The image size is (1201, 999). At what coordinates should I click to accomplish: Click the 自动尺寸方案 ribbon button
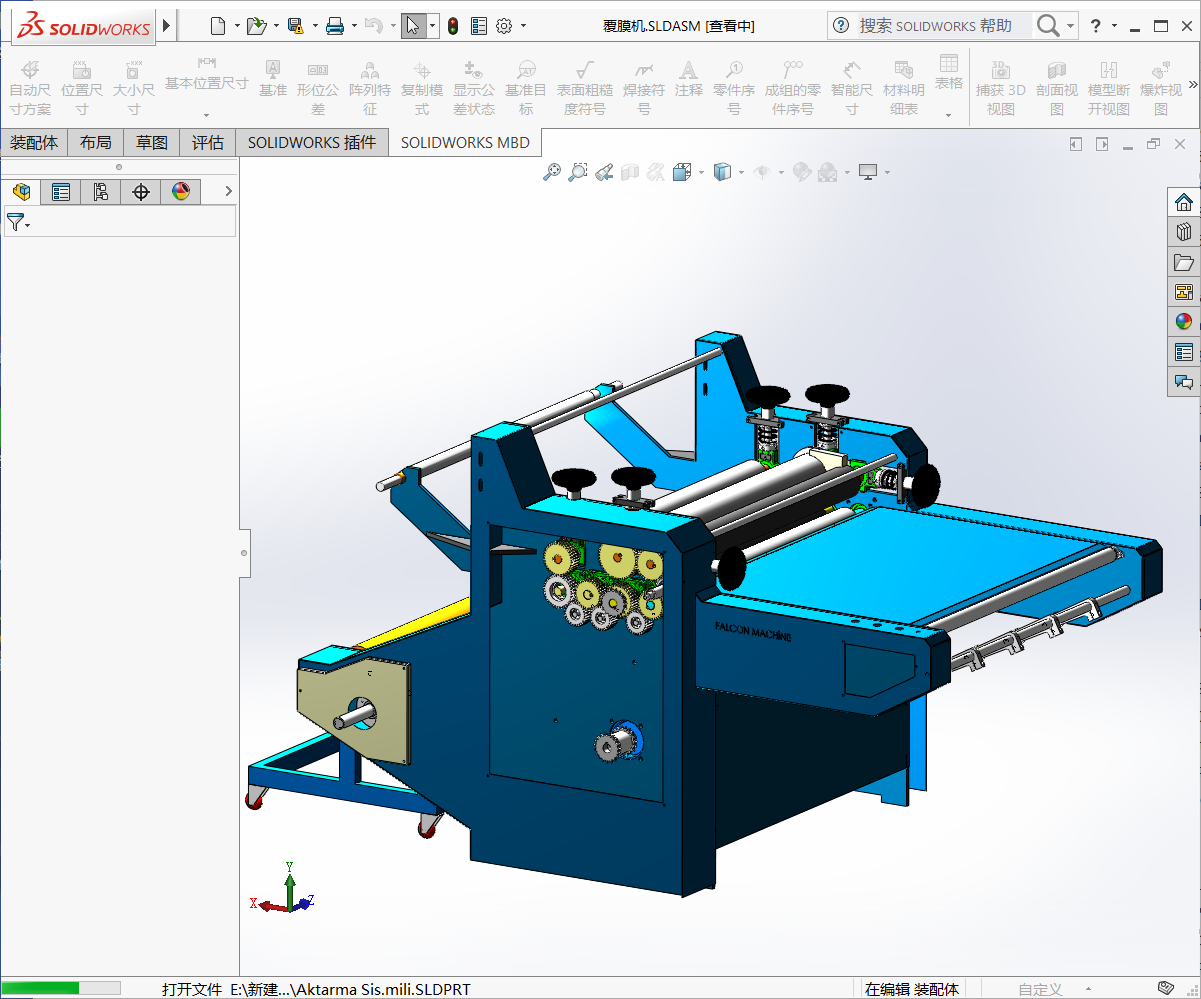tap(30, 87)
